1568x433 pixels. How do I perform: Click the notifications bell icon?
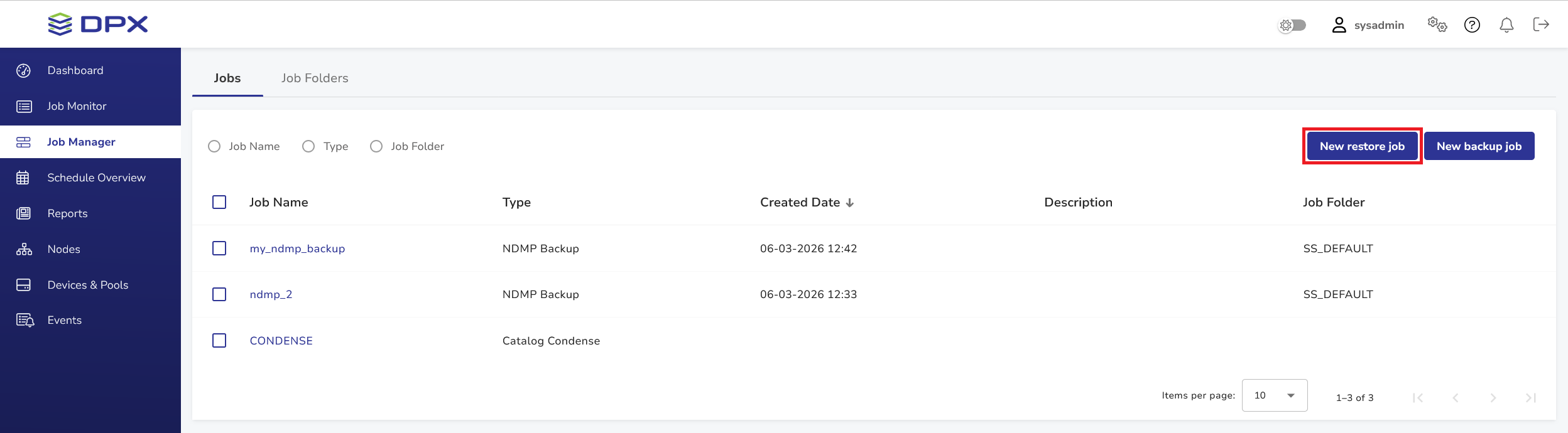pos(1506,24)
